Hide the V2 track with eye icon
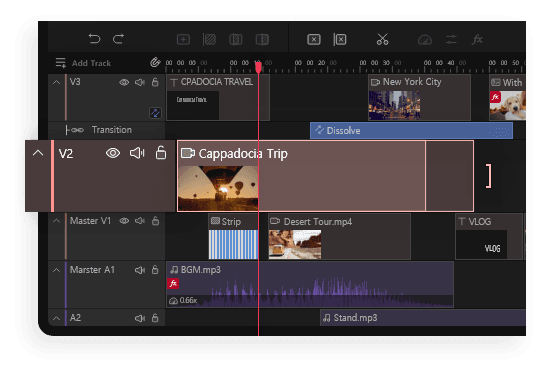Image resolution: width=548 pixels, height=375 pixels. click(113, 153)
